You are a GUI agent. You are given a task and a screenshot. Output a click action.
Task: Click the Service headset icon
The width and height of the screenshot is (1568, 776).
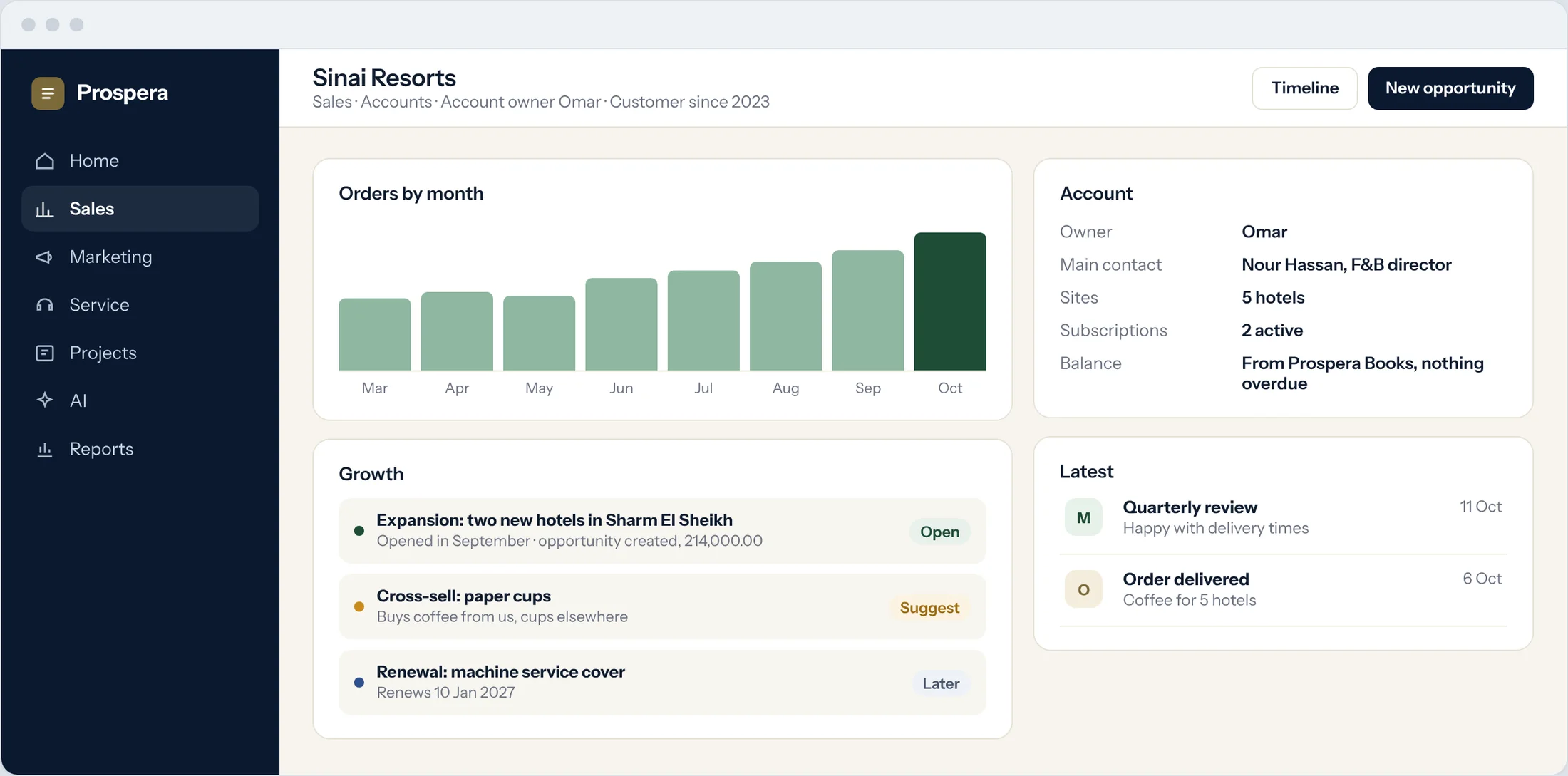click(x=45, y=305)
